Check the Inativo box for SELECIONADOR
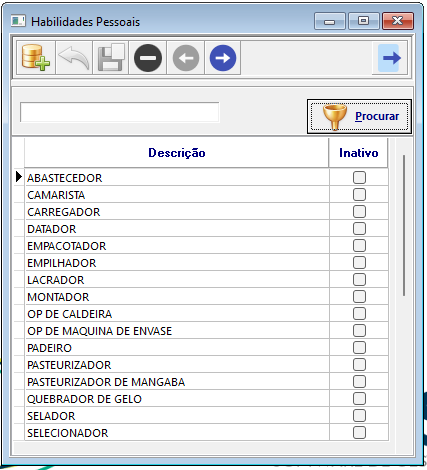The image size is (427, 470). tap(359, 433)
